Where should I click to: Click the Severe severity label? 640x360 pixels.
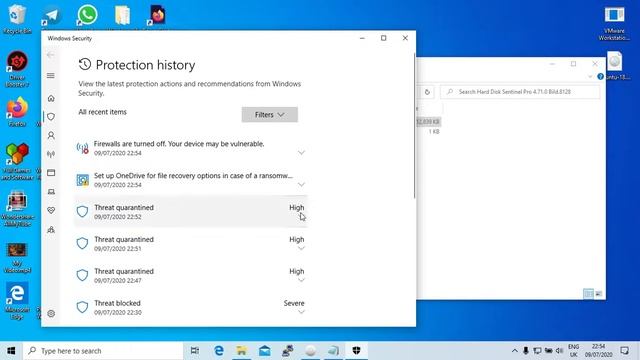(x=294, y=303)
